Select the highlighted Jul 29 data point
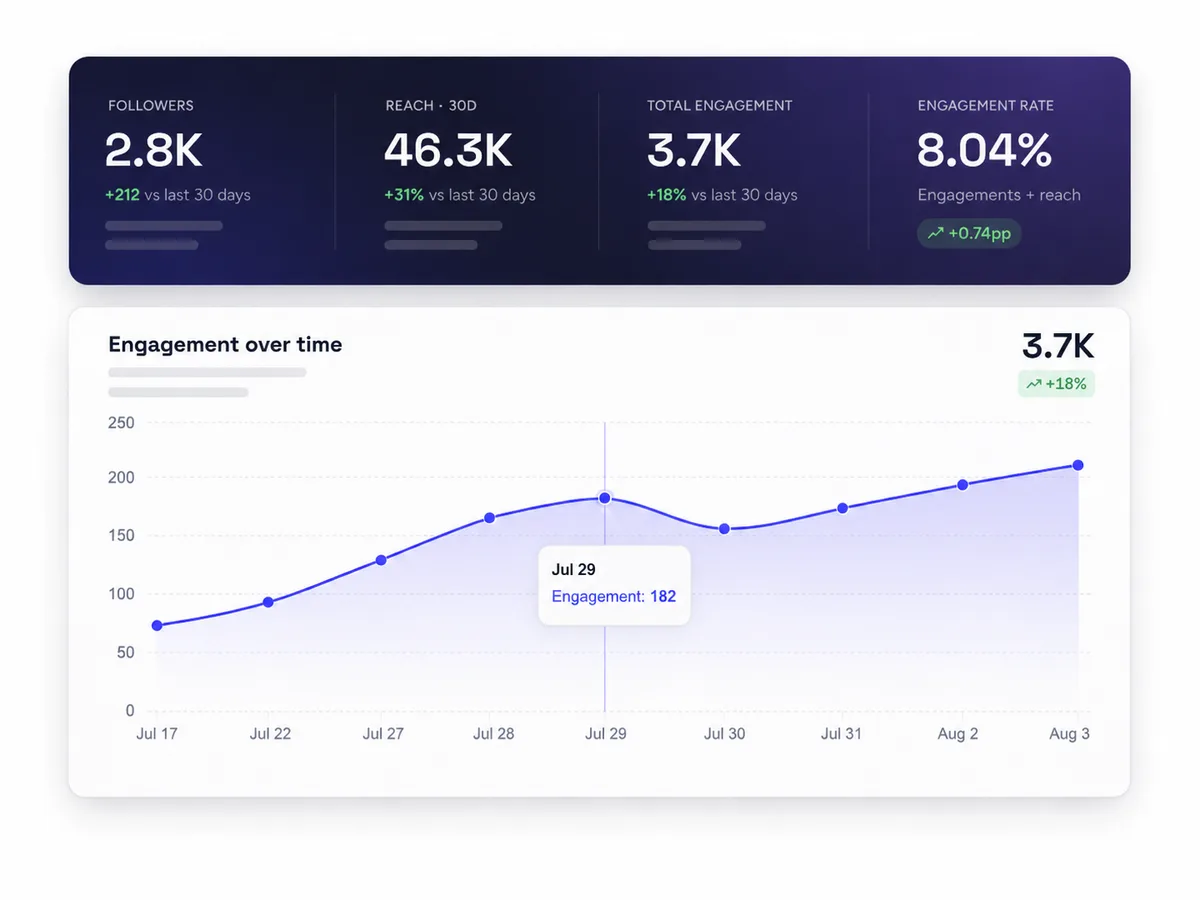The image size is (1200, 900). [x=605, y=498]
